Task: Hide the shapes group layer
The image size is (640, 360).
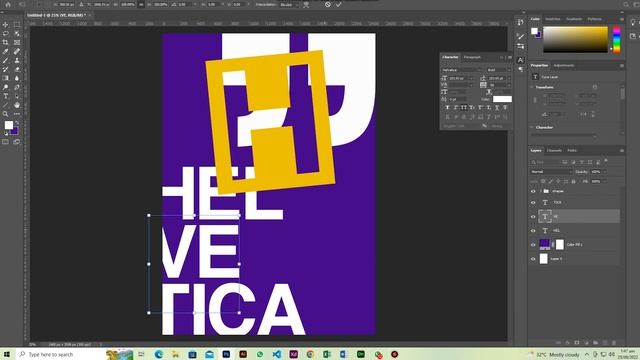Action: [x=533, y=191]
